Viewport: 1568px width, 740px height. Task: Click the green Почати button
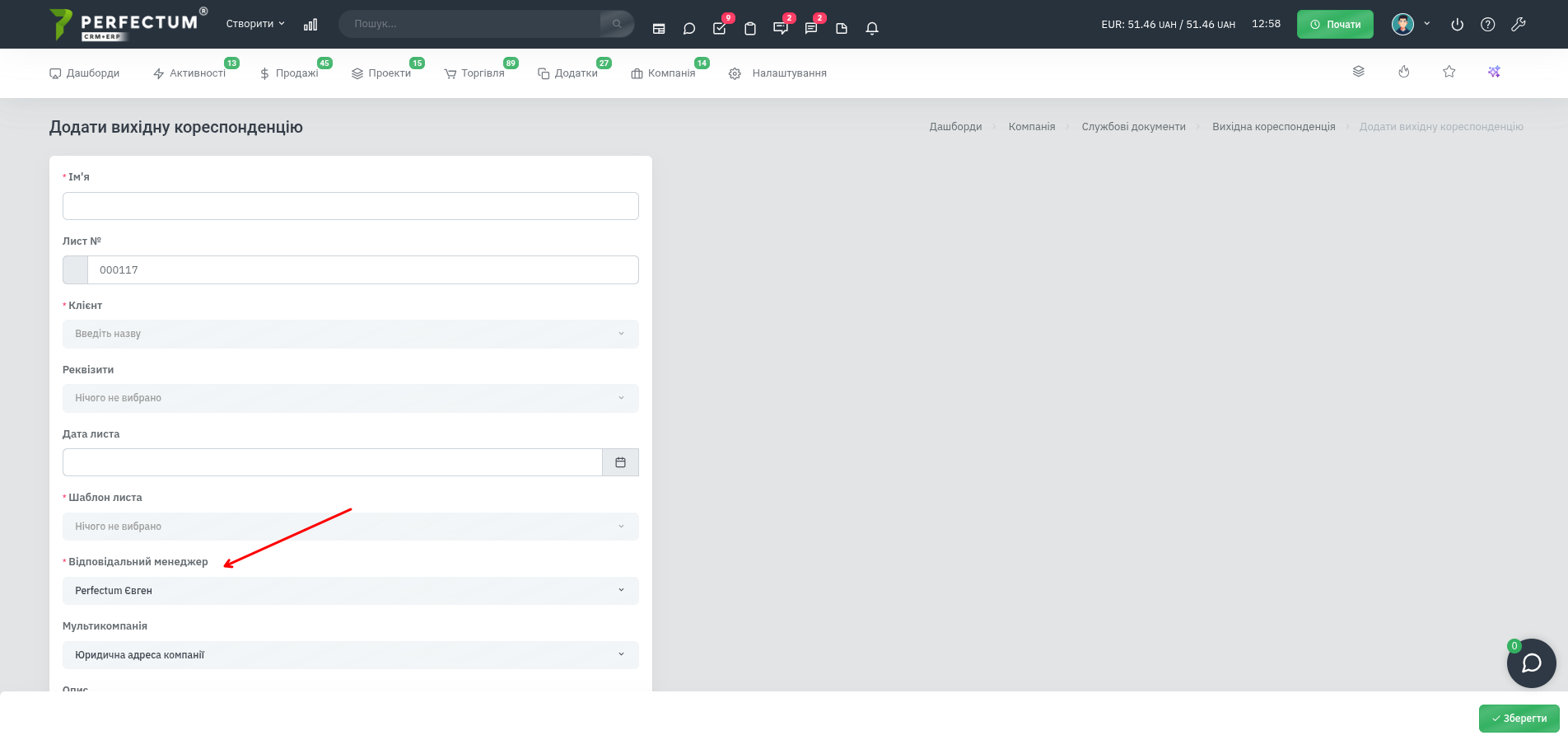[x=1335, y=24]
